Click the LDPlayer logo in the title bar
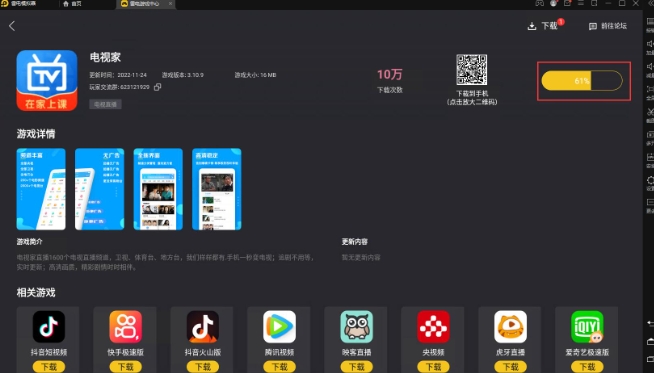The height and width of the screenshot is (373, 654). (x=5, y=3)
